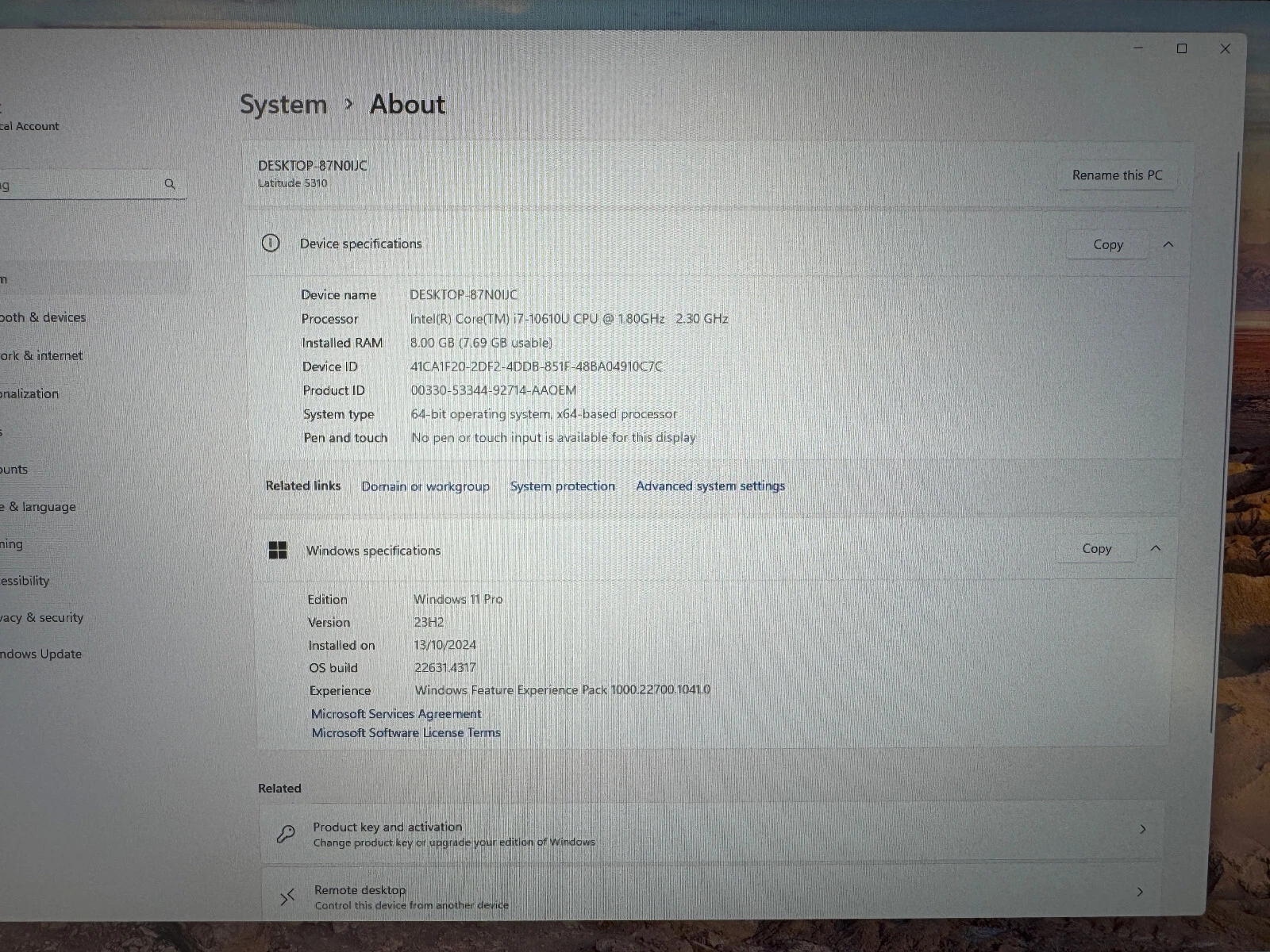Go to Bluetooth & devices settings
This screenshot has width=1270, height=952.
(x=43, y=317)
